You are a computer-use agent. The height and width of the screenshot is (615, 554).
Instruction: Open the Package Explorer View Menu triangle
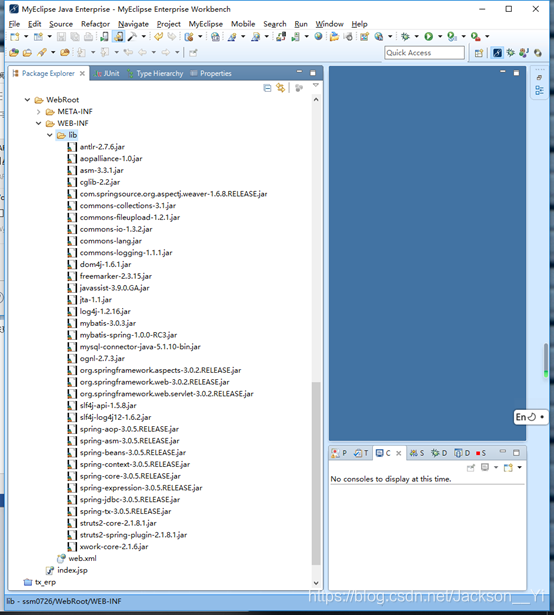pyautogui.click(x=316, y=85)
